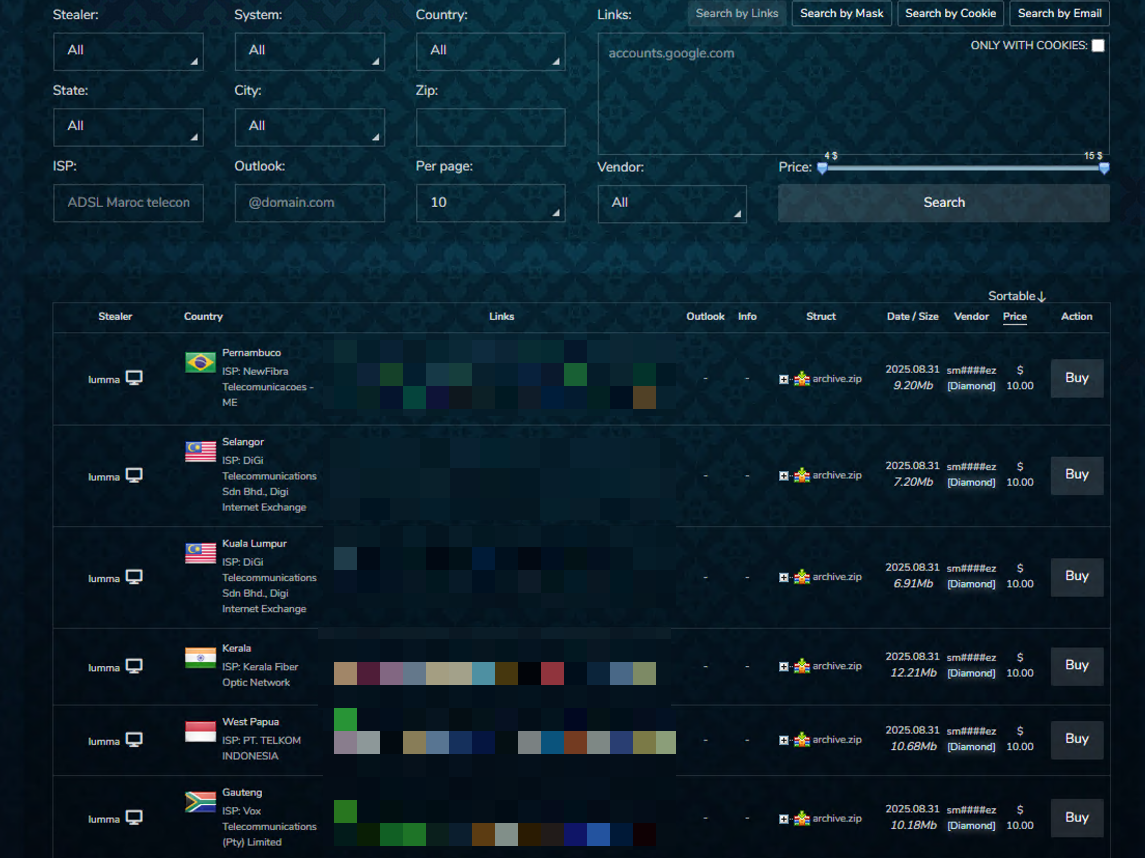1145x858 pixels.
Task: Switch to Search by Links tab
Action: (737, 13)
